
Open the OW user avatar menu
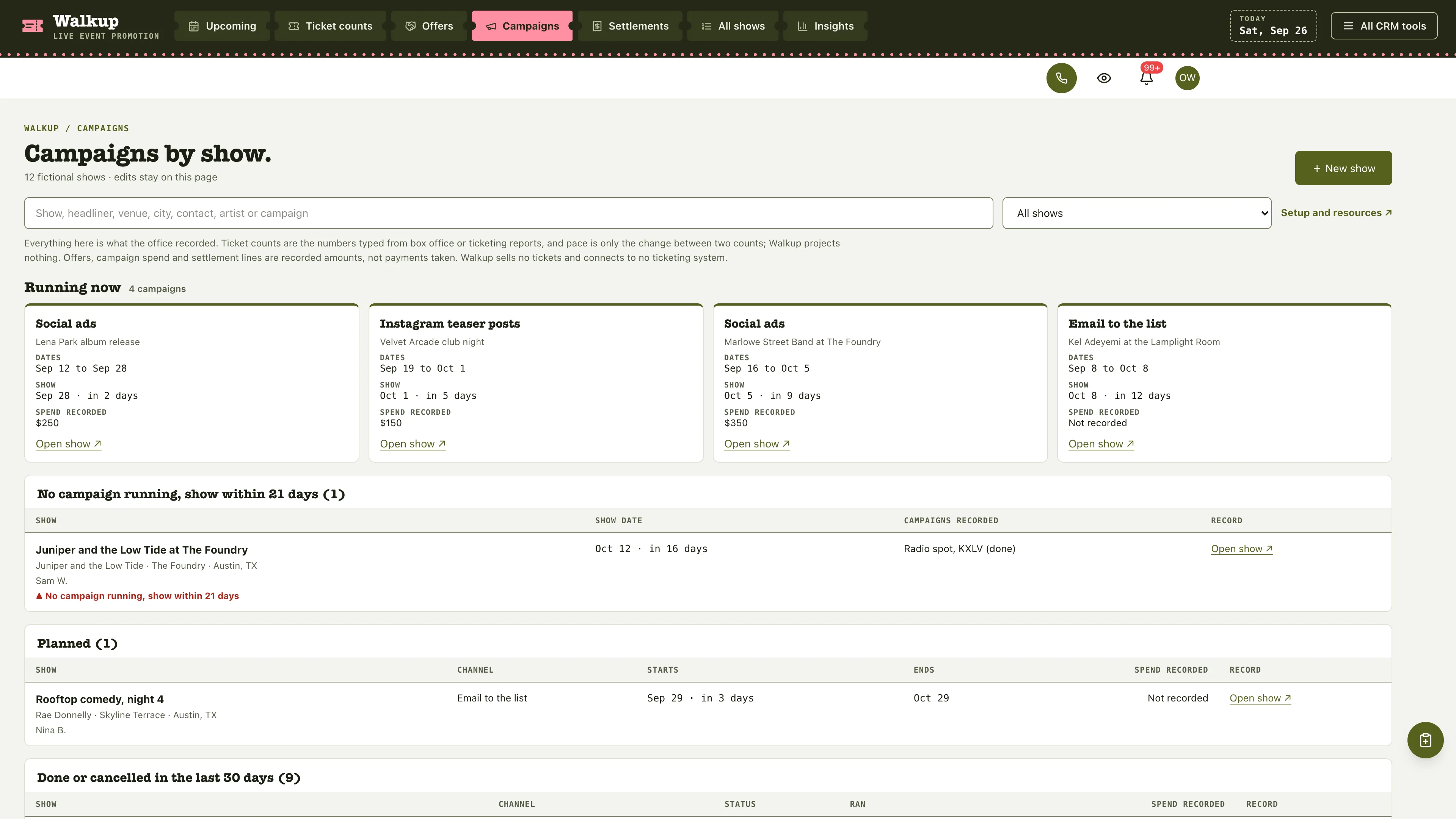(1188, 78)
